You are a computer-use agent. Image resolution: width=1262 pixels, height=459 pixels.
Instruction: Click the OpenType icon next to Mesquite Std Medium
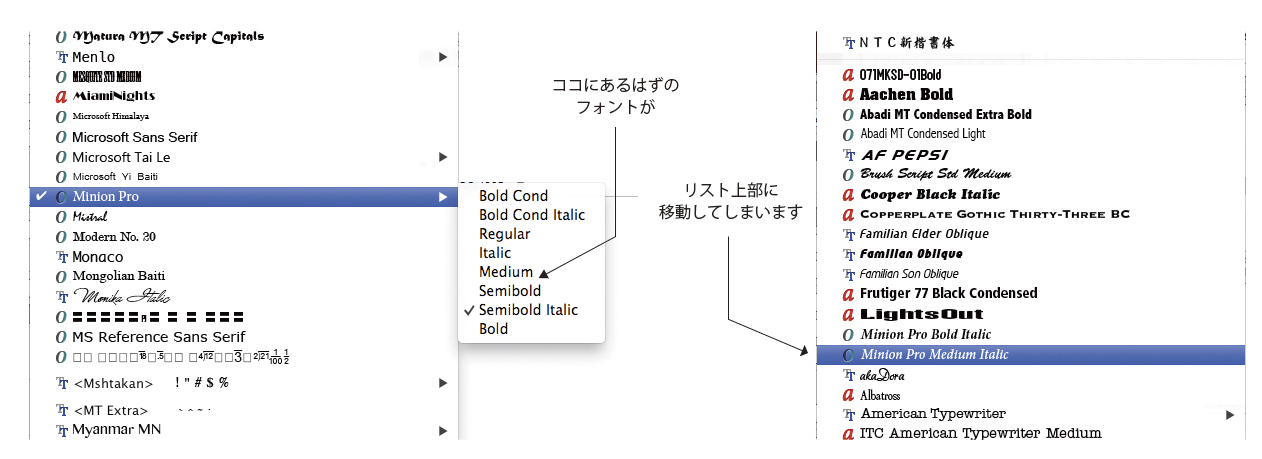[x=62, y=77]
